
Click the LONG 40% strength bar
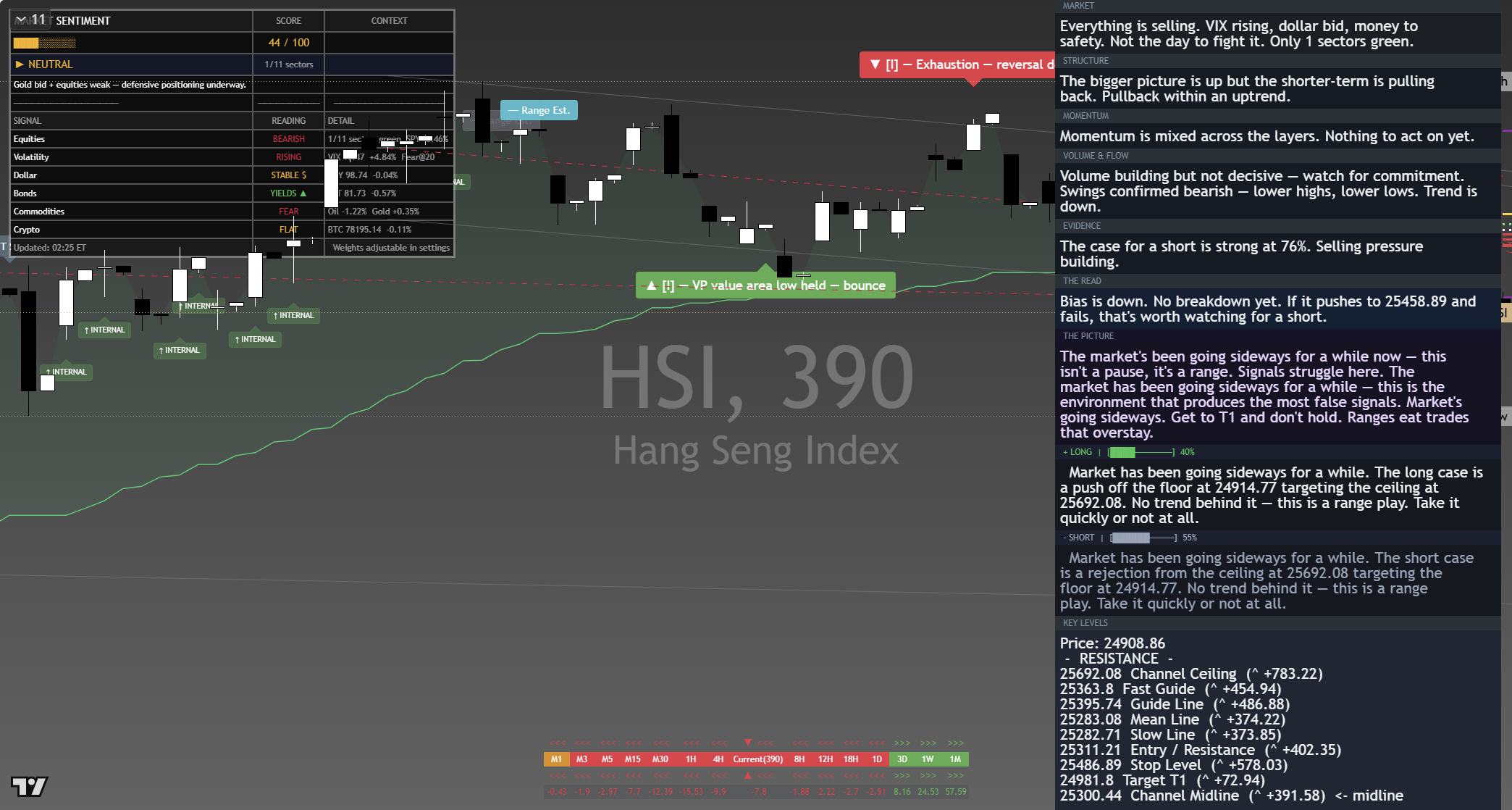[x=1142, y=452]
